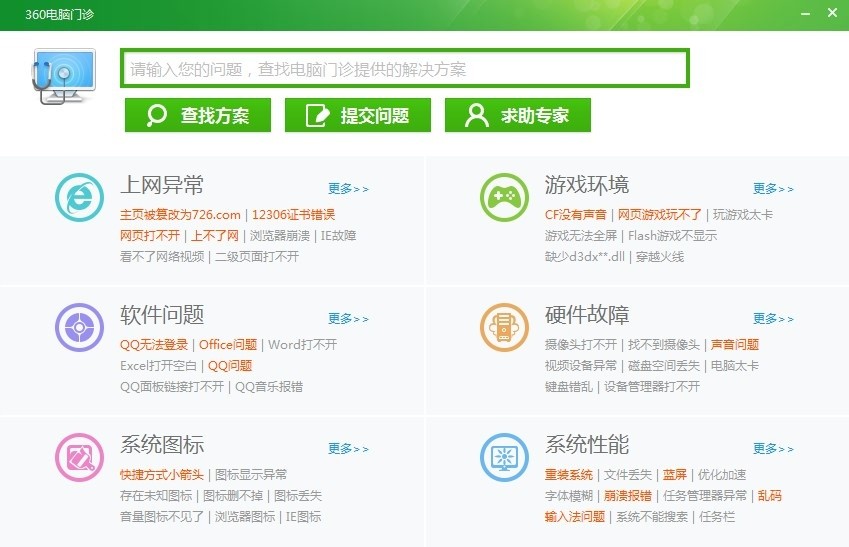Click the 系统图标 pink icon
The height and width of the screenshot is (547, 849).
coord(79,457)
